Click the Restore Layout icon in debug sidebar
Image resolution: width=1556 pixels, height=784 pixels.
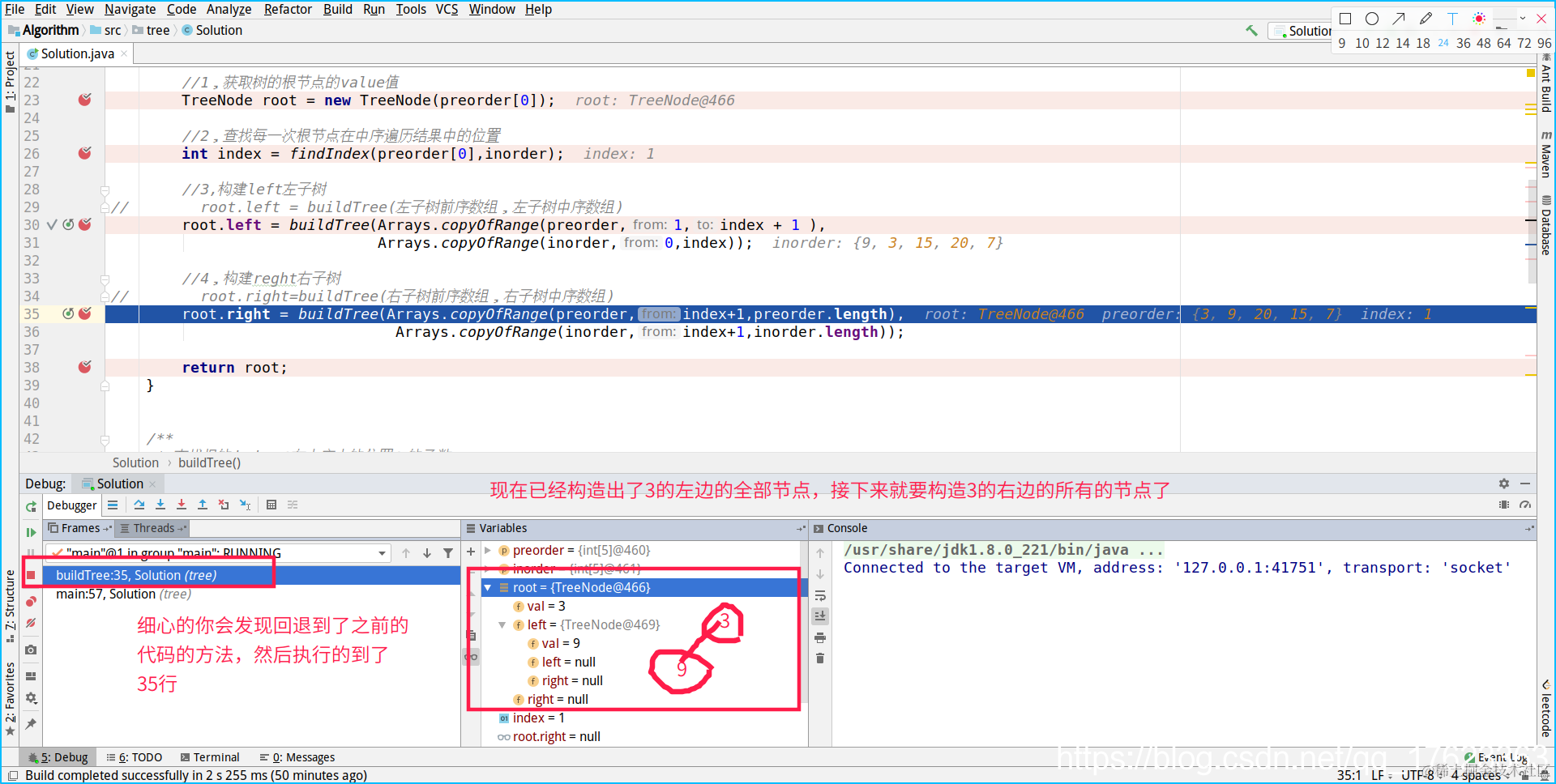click(31, 675)
